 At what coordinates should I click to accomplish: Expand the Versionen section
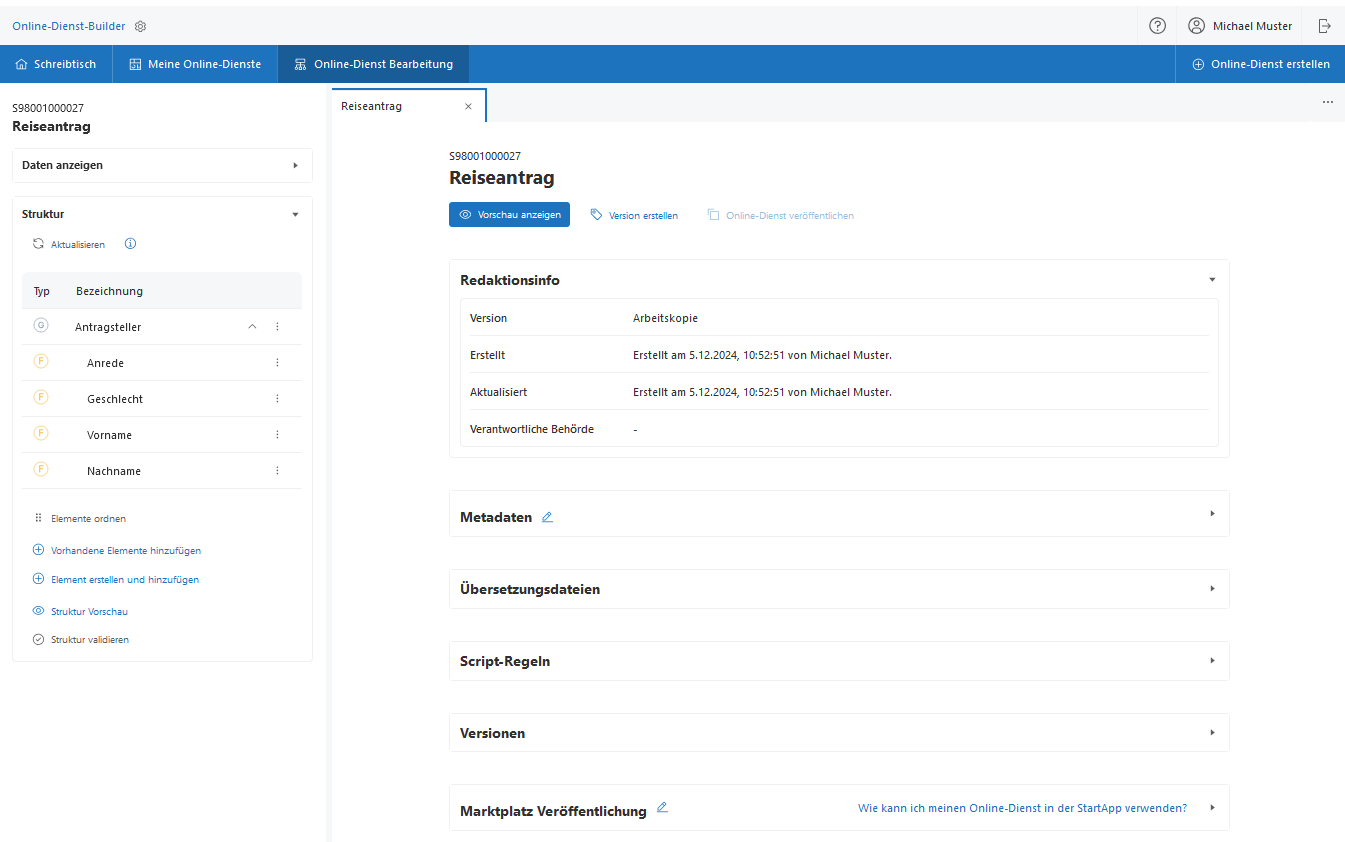point(1212,733)
